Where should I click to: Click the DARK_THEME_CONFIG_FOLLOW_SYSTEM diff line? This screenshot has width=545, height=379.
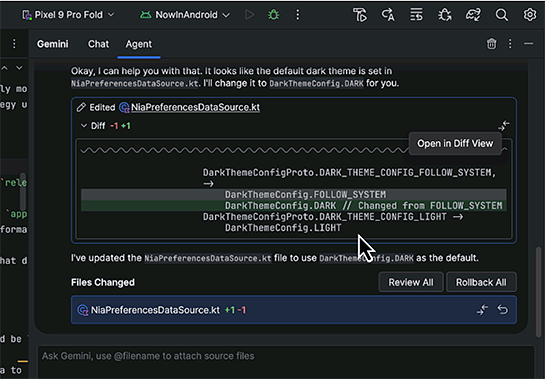[x=349, y=172]
